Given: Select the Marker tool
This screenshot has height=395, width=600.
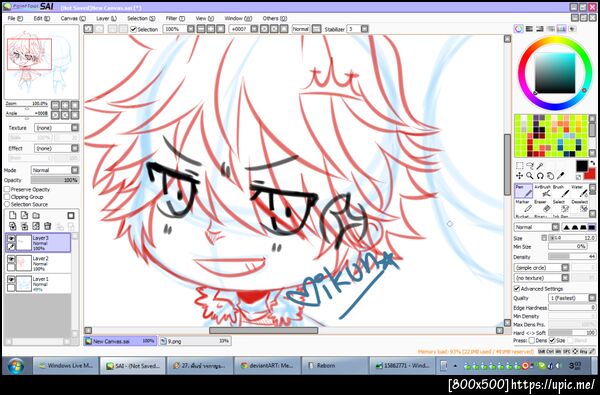Looking at the screenshot, I should coord(523,206).
